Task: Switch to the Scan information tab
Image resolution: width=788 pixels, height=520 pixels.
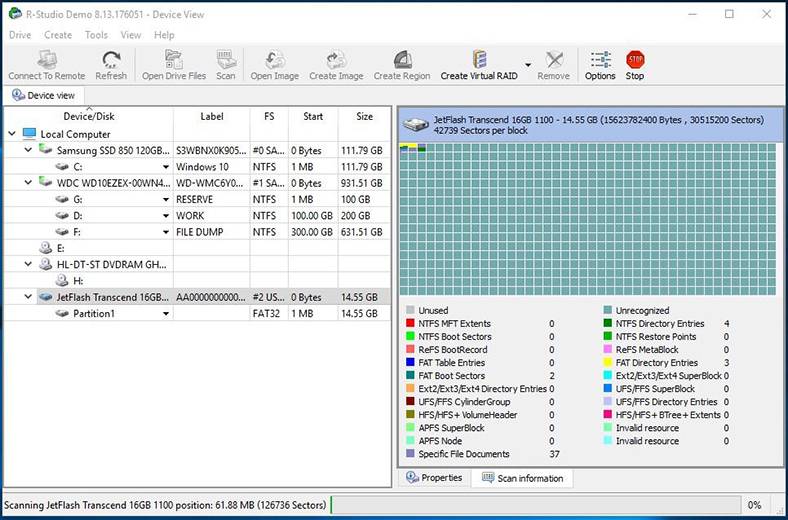Action: (x=523, y=478)
